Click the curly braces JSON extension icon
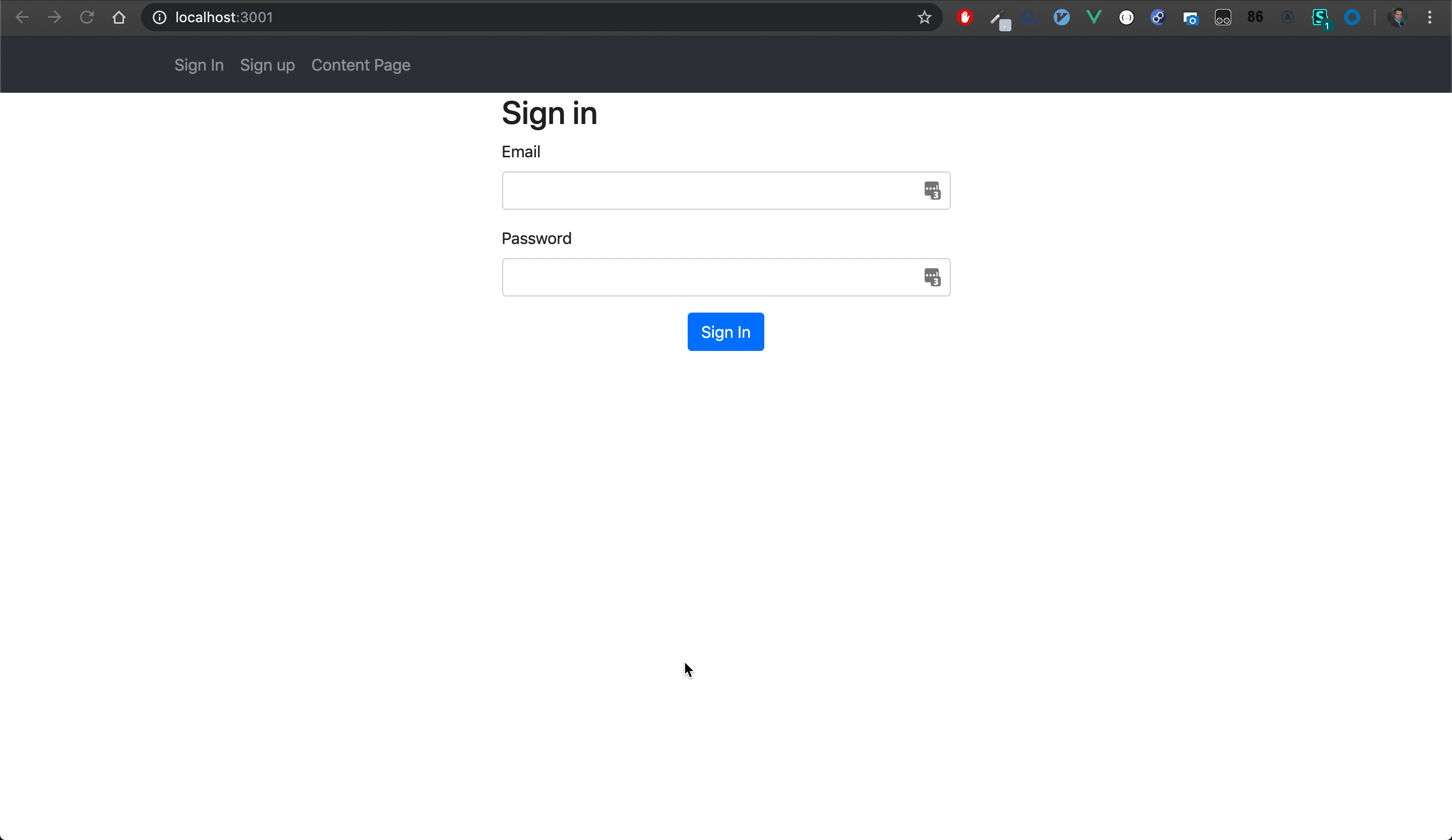Viewport: 1452px width, 840px height. 1126,17
